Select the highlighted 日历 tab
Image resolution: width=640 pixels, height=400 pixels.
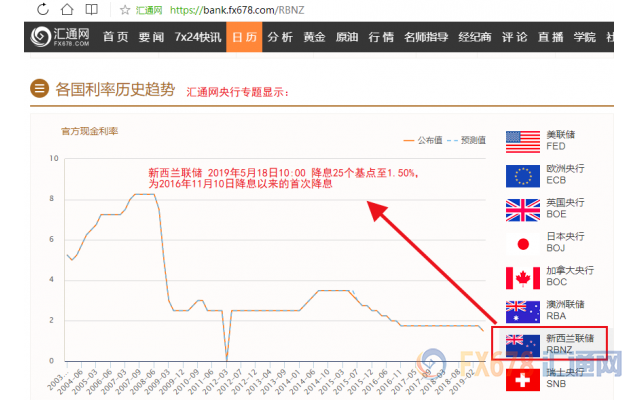(244, 37)
